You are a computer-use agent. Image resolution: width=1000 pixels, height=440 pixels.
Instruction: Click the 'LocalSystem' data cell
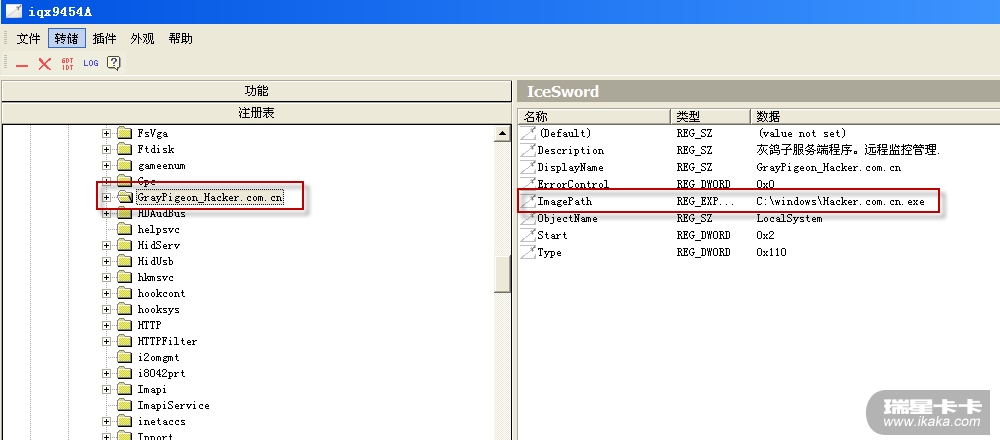(789, 219)
